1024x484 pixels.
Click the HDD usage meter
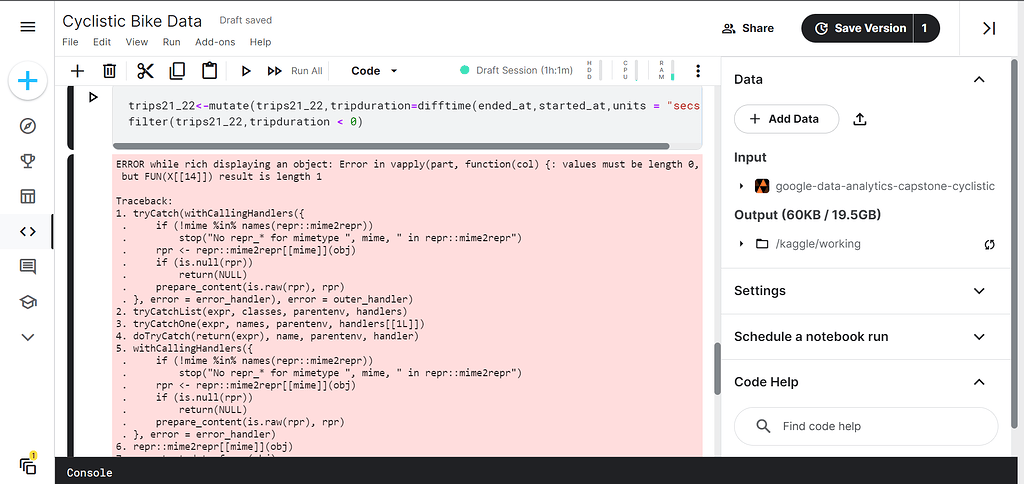pyautogui.click(x=594, y=70)
